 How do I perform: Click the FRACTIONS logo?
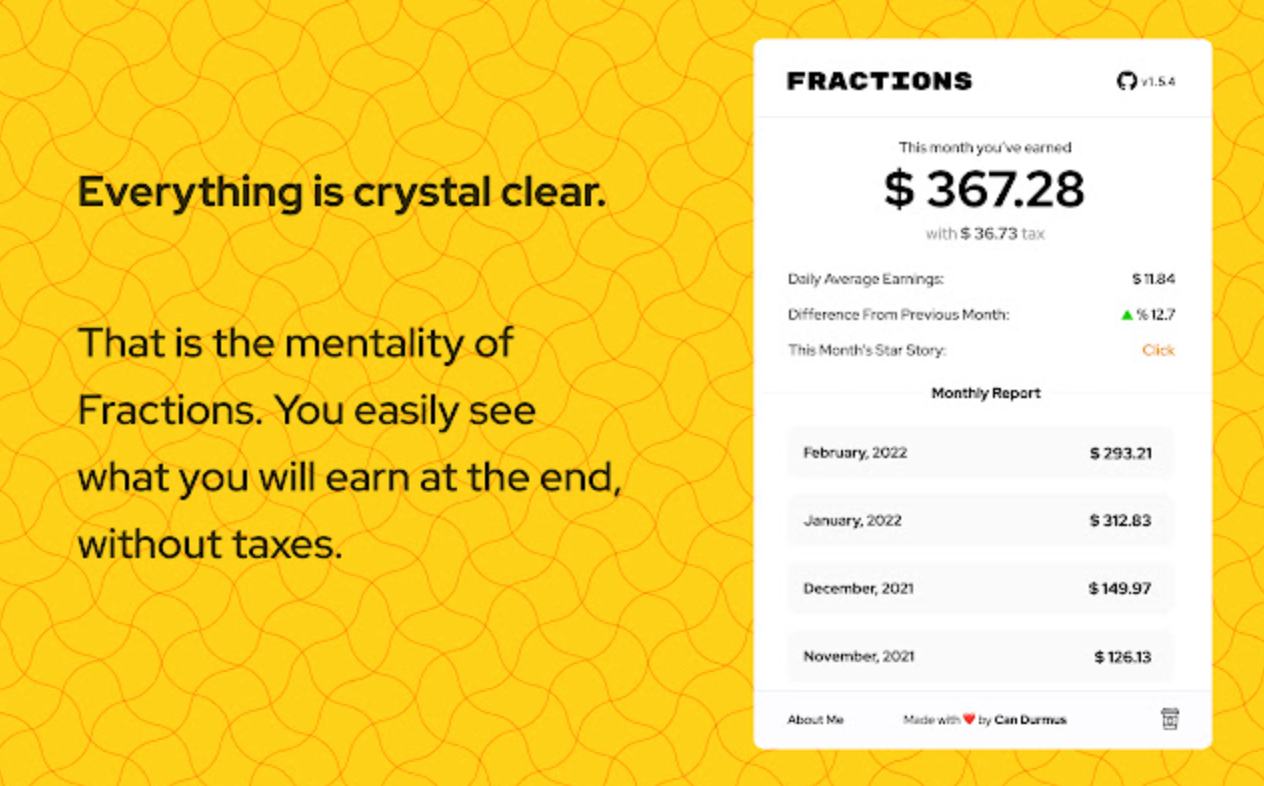(879, 81)
